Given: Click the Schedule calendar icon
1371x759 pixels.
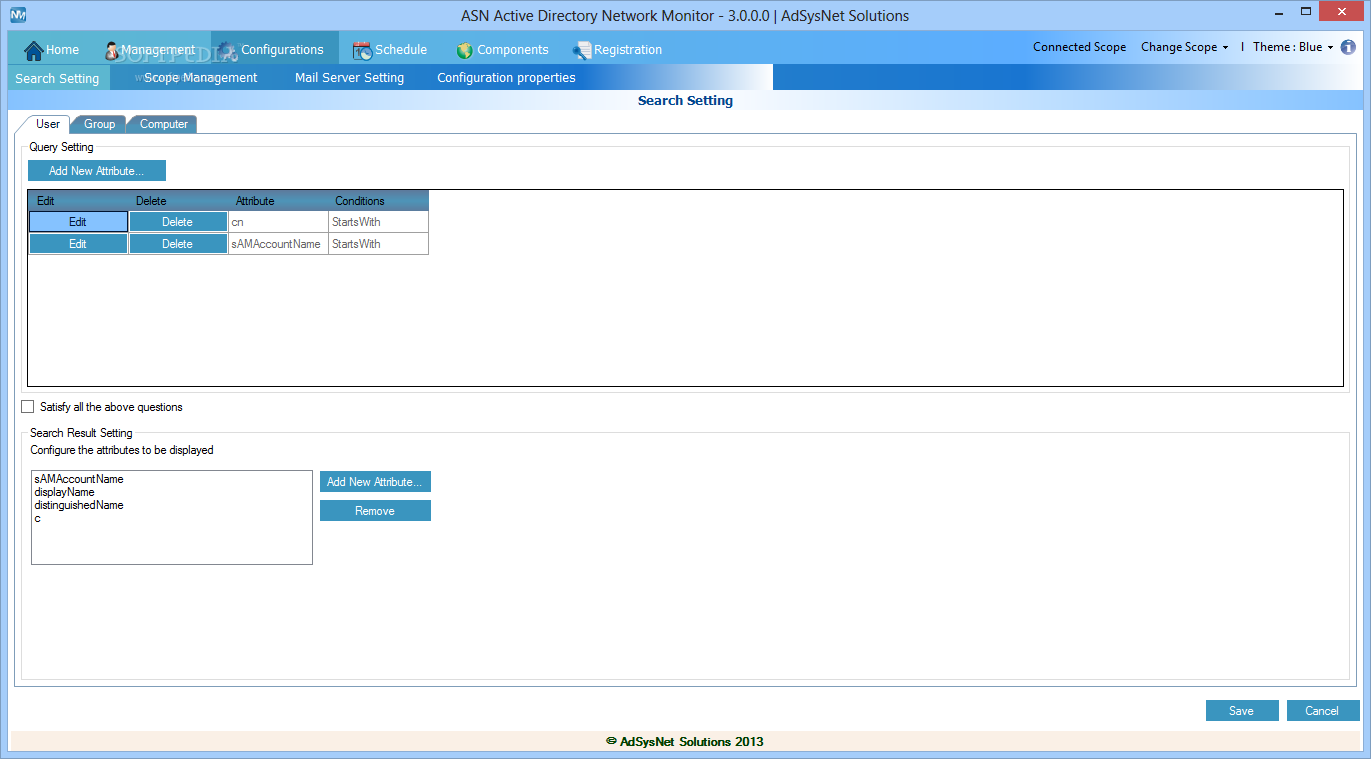Looking at the screenshot, I should coord(362,50).
